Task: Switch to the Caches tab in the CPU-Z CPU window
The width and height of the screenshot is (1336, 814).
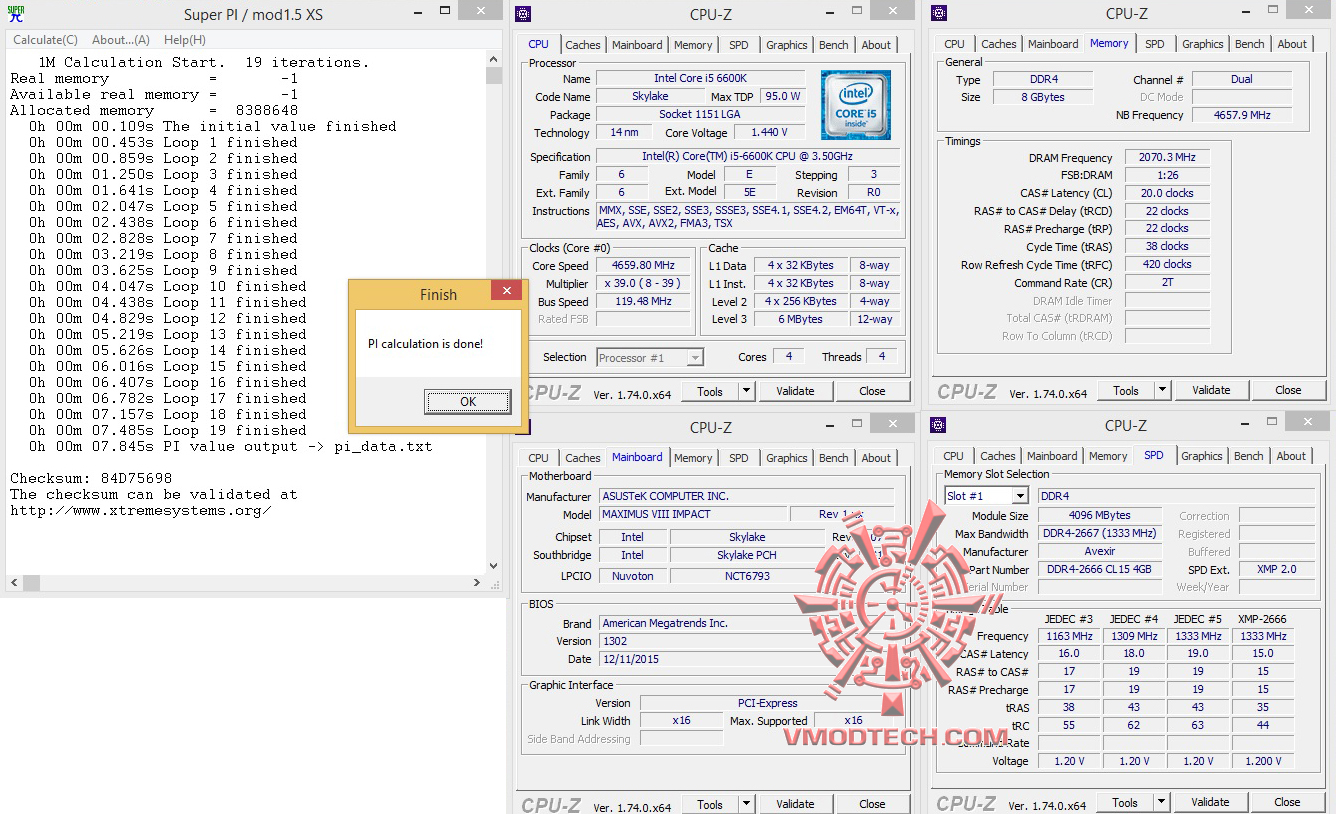Action: pos(583,45)
